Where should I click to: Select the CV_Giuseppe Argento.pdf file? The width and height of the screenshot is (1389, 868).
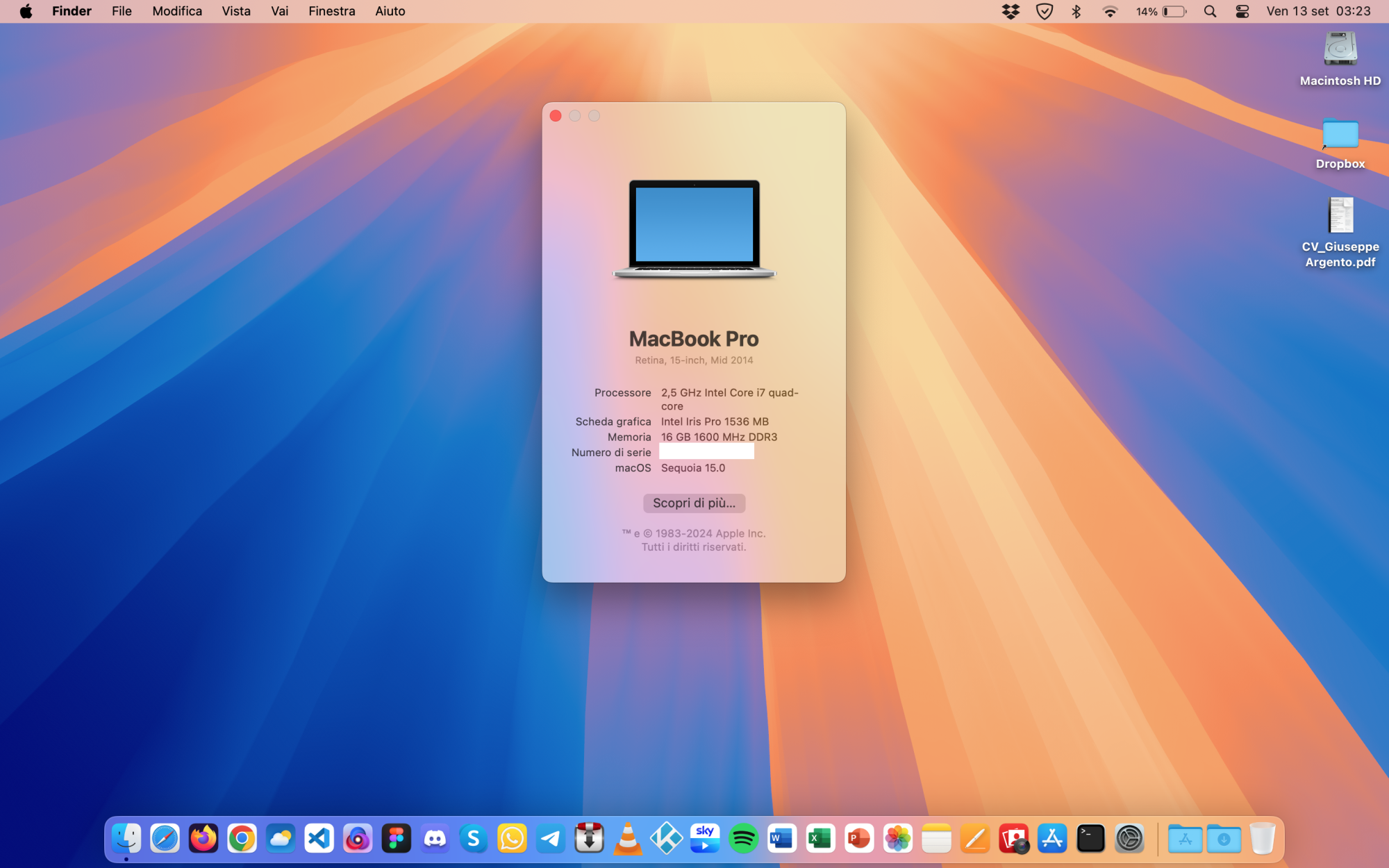(x=1340, y=216)
